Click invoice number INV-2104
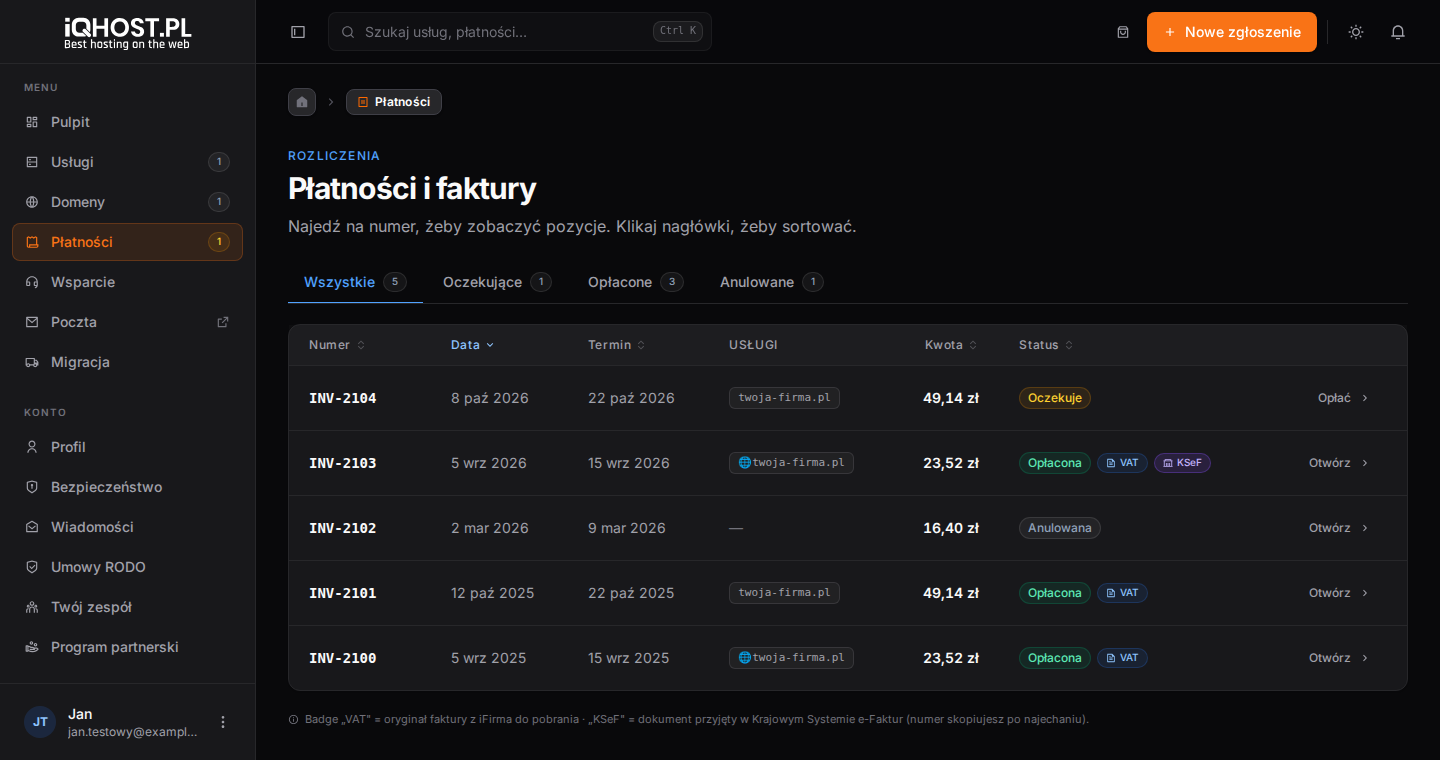 click(343, 398)
